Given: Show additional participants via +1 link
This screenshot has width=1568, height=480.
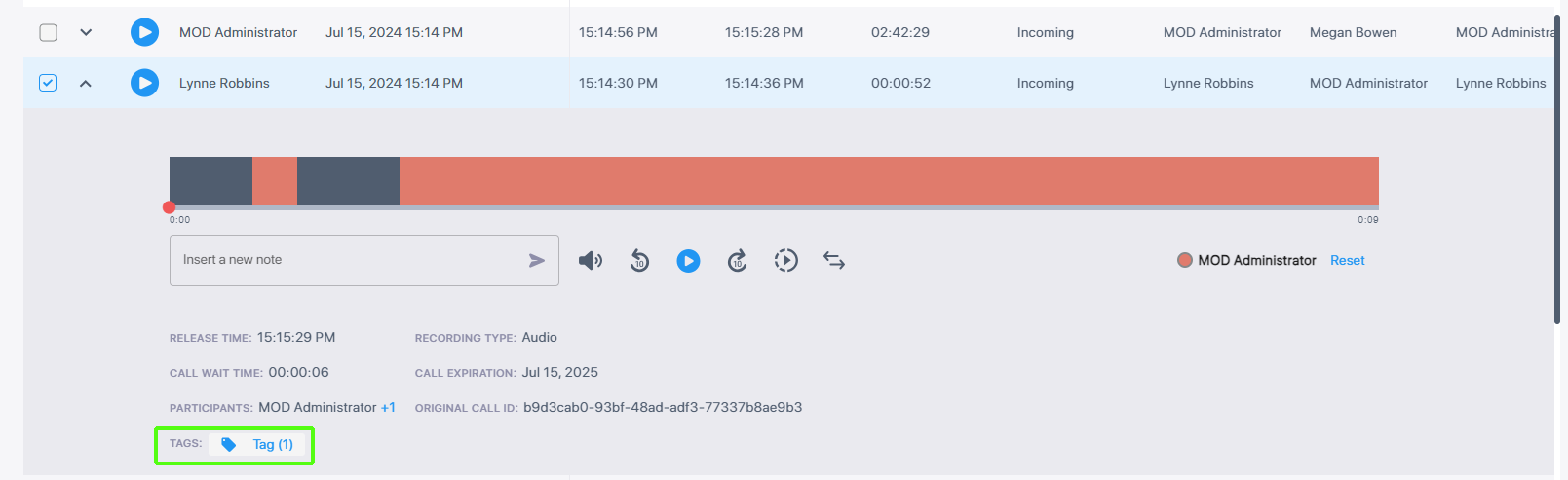Looking at the screenshot, I should [x=388, y=408].
